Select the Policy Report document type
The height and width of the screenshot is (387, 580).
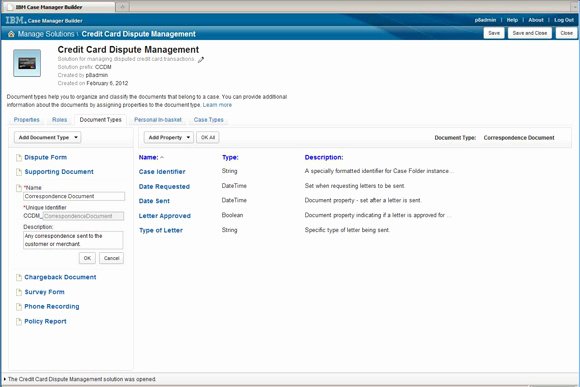tap(45, 322)
